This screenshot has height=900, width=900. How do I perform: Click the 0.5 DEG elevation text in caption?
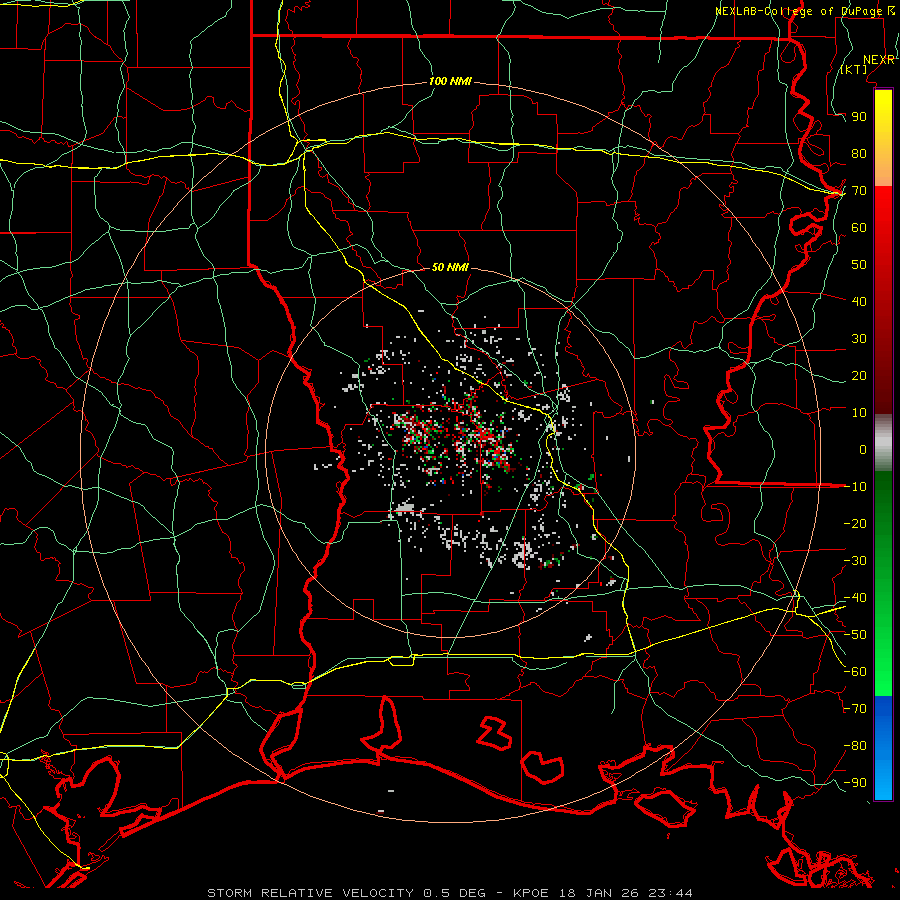click(455, 893)
